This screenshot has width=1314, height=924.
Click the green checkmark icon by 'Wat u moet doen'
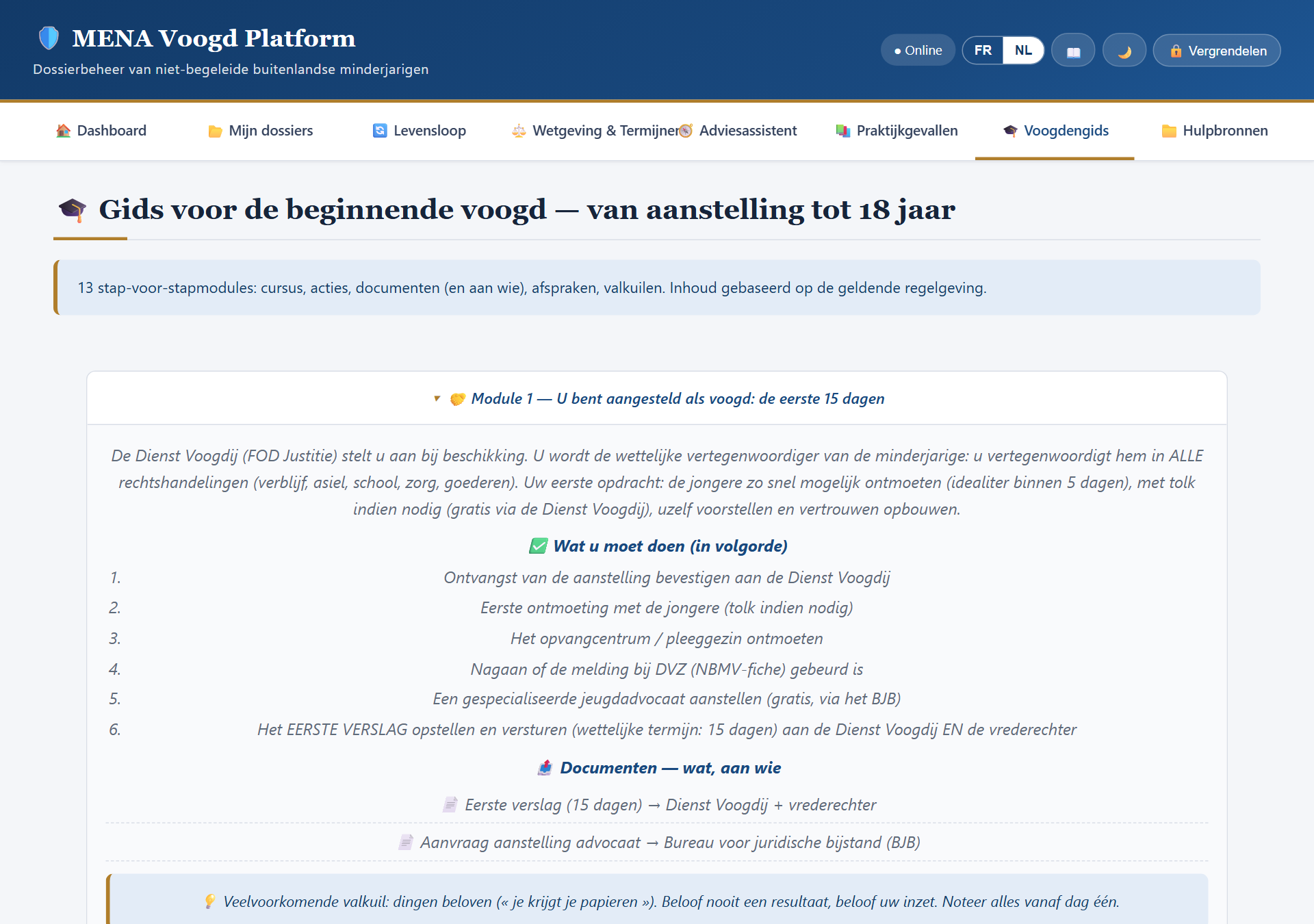tap(538, 546)
